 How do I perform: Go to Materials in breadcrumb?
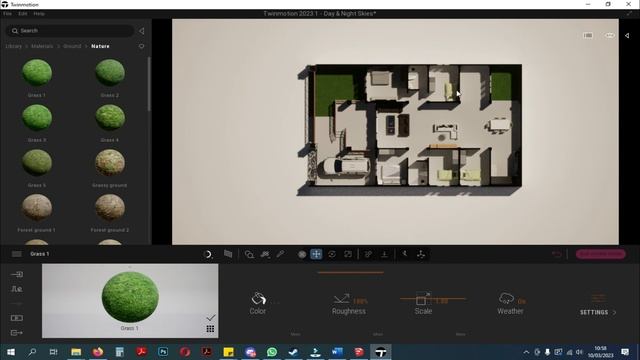pyautogui.click(x=42, y=46)
